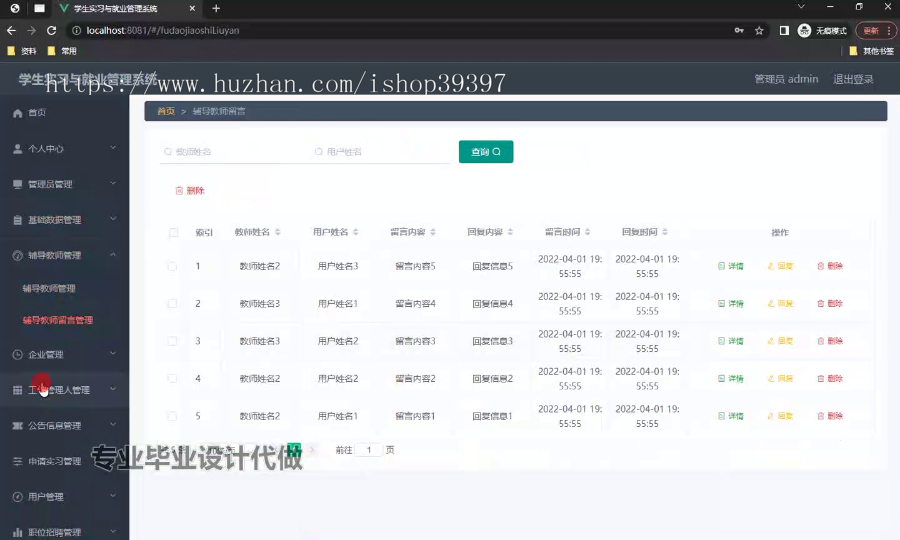
Task: Sort by 留言内容 column arrows
Action: pos(433,232)
